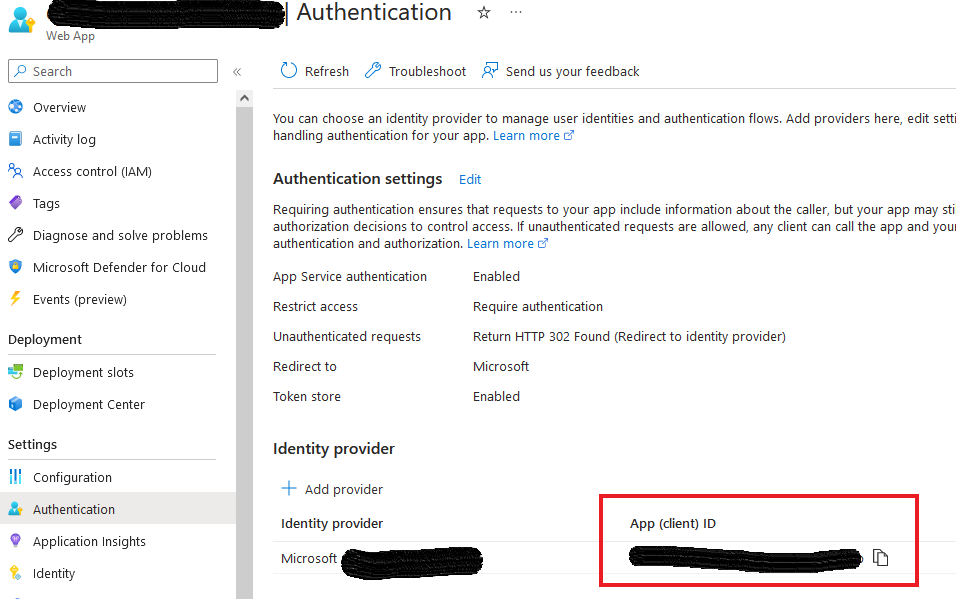Click the Activity log icon
This screenshot has height=599, width=956.
(16, 139)
